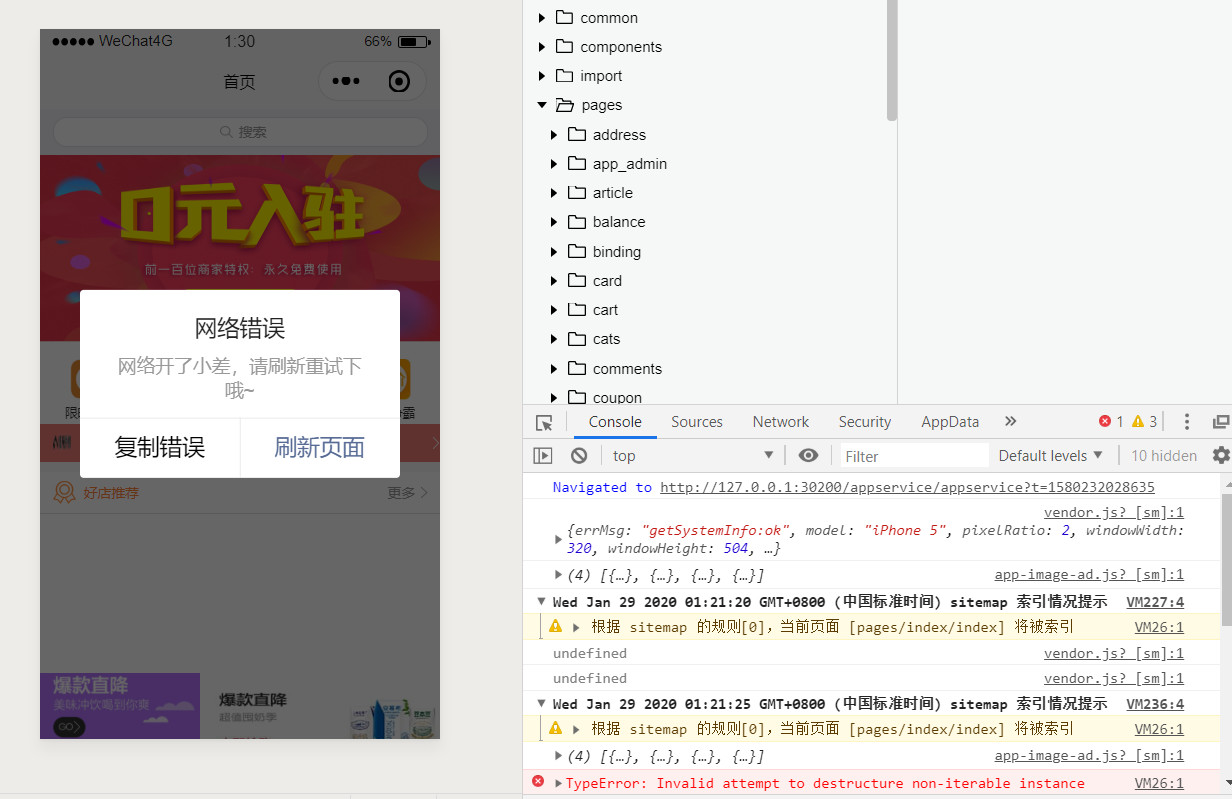
Task: Open the Default levels dropdown
Action: tap(1050, 456)
